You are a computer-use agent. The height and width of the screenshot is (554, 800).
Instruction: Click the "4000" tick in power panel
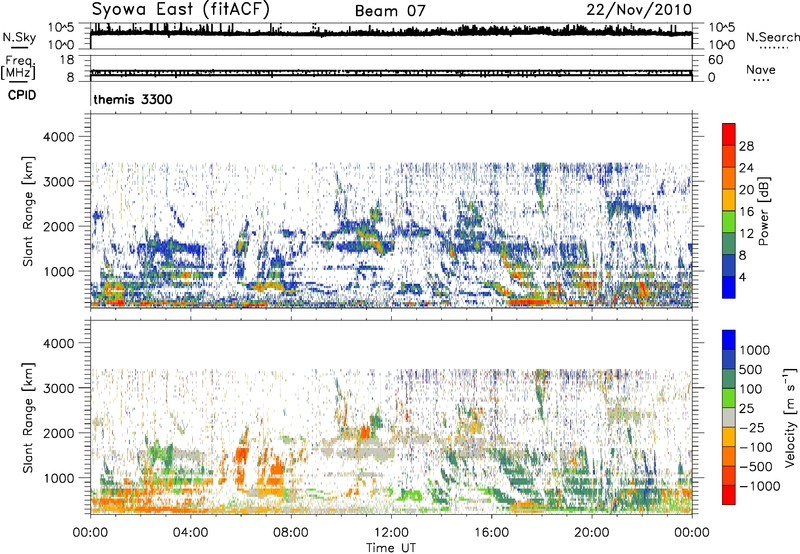tap(58, 137)
